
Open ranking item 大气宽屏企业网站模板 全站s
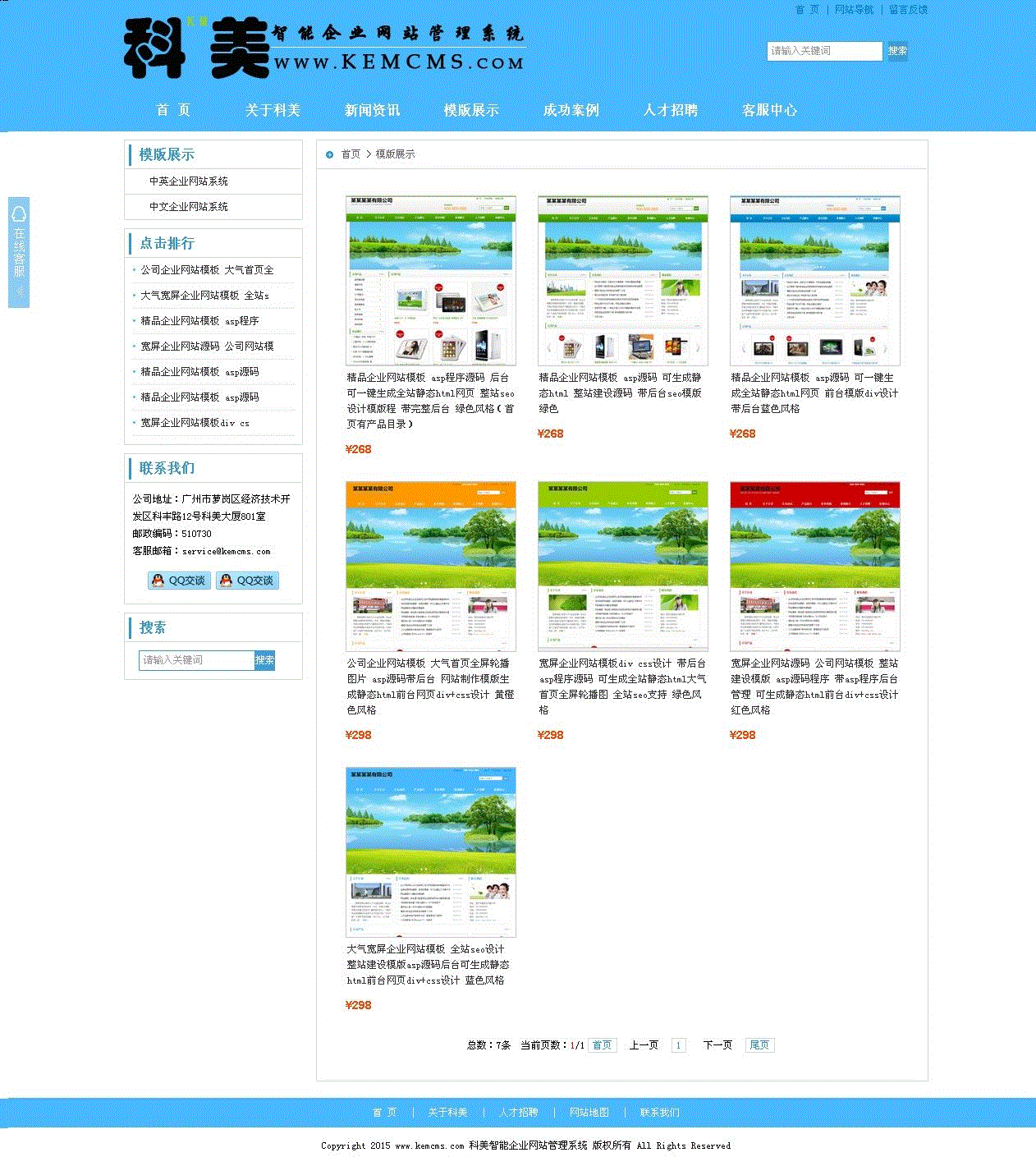pos(204,296)
